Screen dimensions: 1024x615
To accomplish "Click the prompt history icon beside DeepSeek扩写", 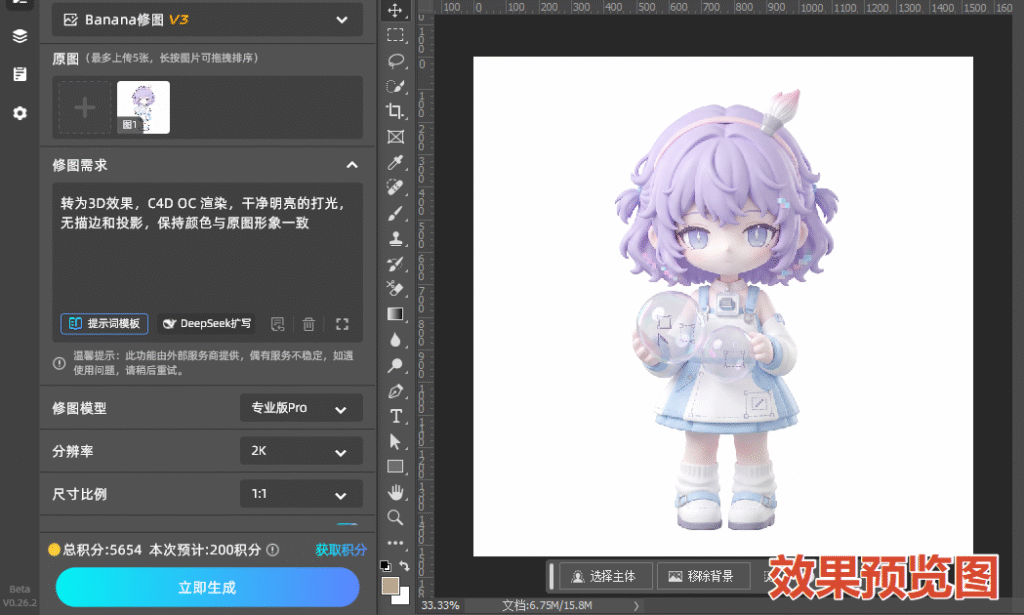I will (278, 324).
